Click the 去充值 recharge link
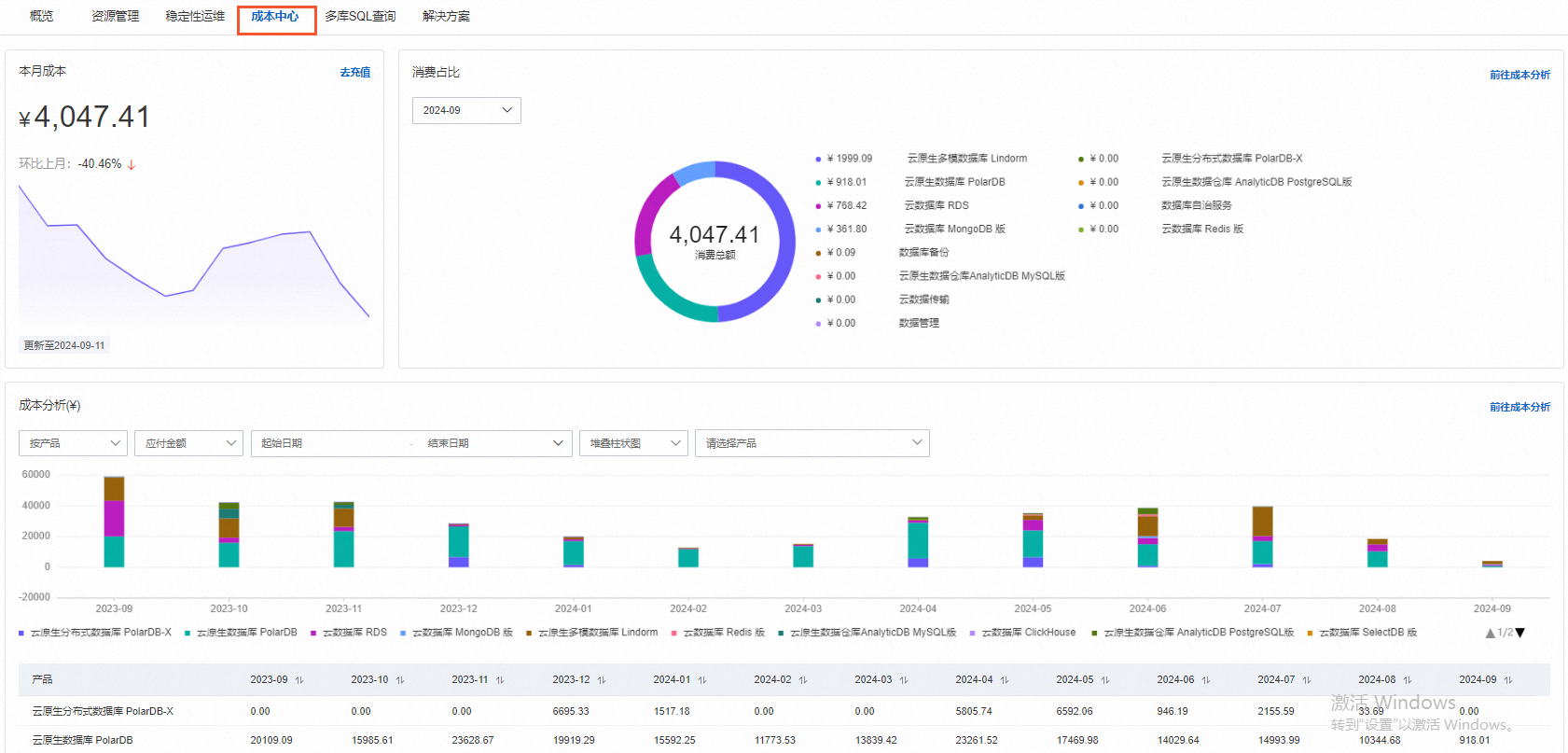The image size is (1568, 753). coord(354,72)
